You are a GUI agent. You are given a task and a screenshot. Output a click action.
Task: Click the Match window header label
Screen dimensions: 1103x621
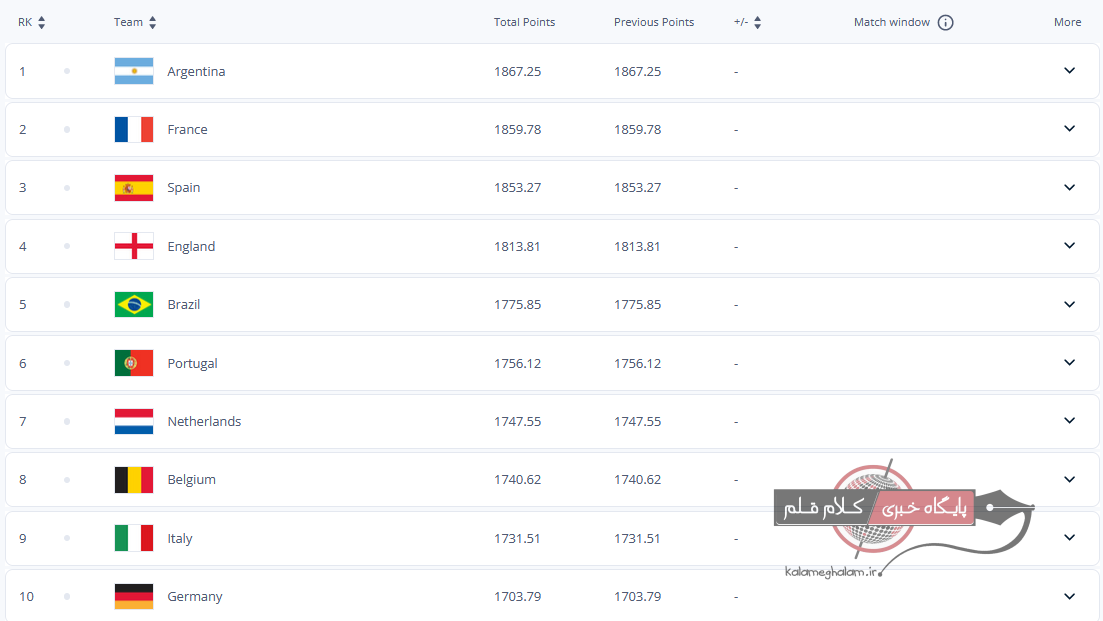pos(891,23)
